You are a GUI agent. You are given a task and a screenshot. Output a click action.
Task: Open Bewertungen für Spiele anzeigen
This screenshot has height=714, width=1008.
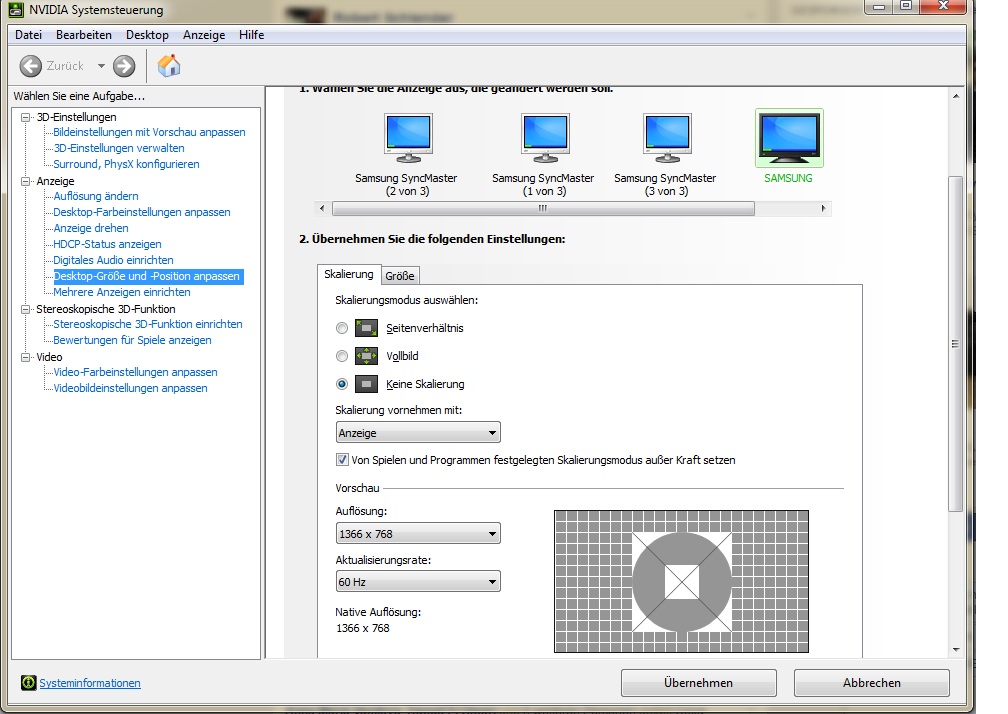[132, 340]
